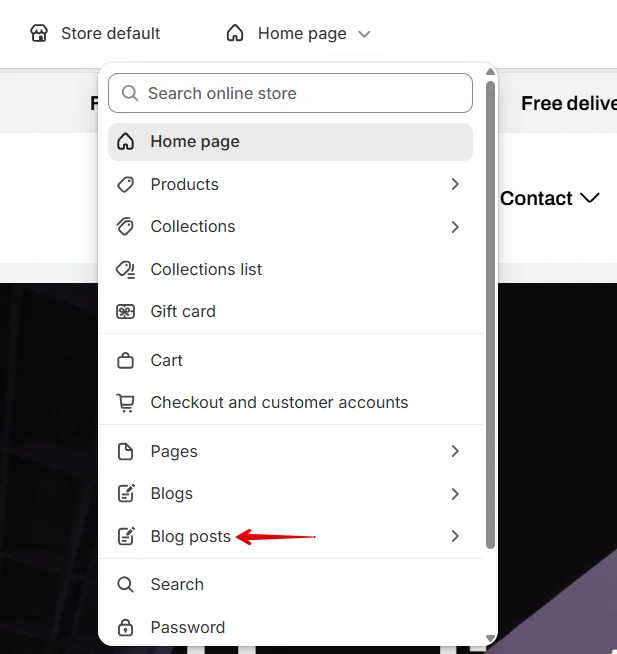This screenshot has height=654, width=617.
Task: Expand Pages submenu chevron
Action: [455, 451]
